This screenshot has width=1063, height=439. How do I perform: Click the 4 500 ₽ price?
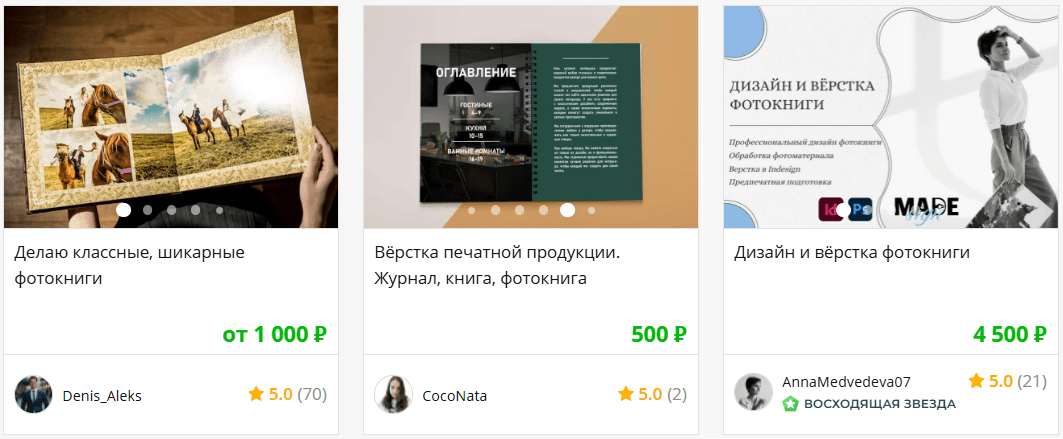pyautogui.click(x=1010, y=334)
